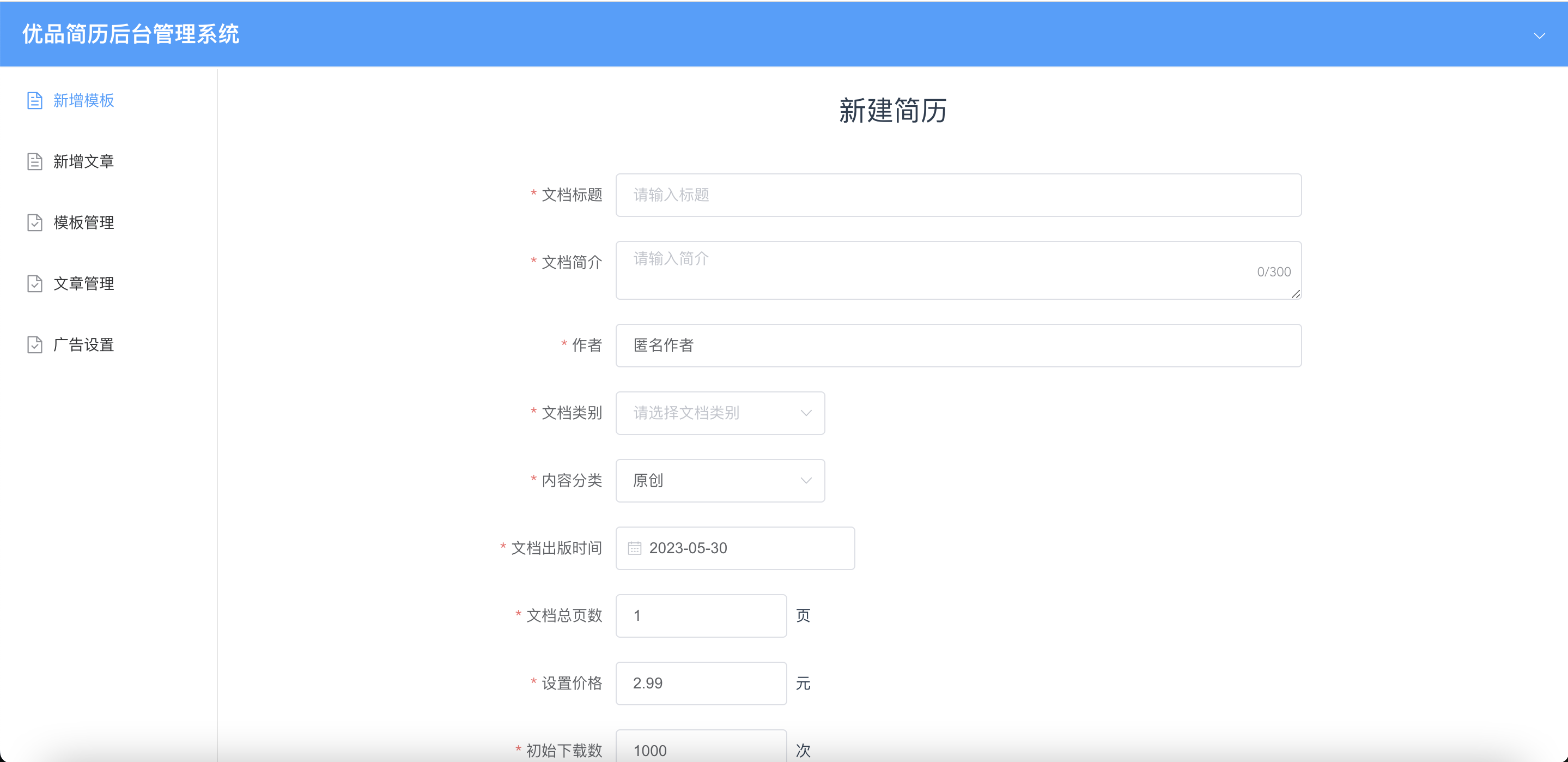Click the 文档出版时间 field label
The height and width of the screenshot is (762, 1568).
point(556,548)
